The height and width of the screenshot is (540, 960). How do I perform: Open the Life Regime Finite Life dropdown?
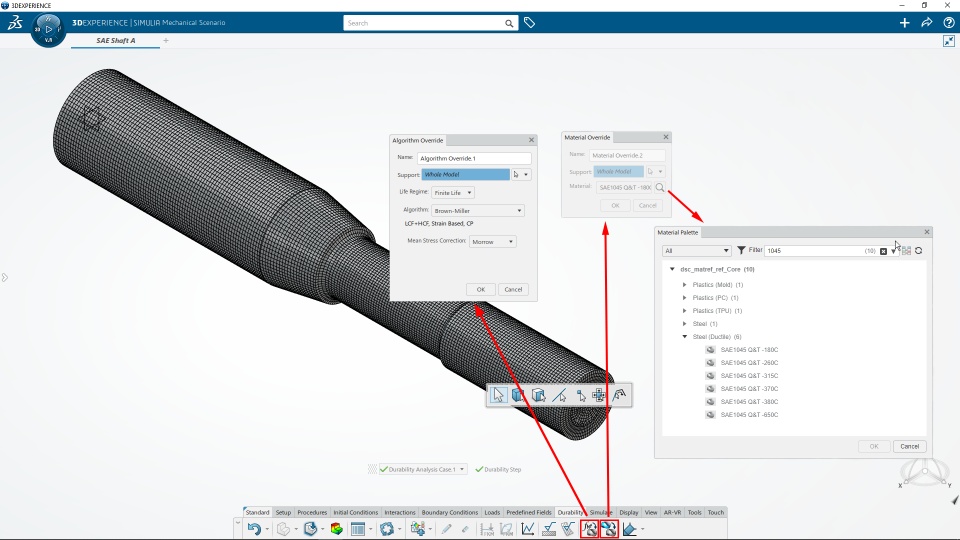pos(452,192)
